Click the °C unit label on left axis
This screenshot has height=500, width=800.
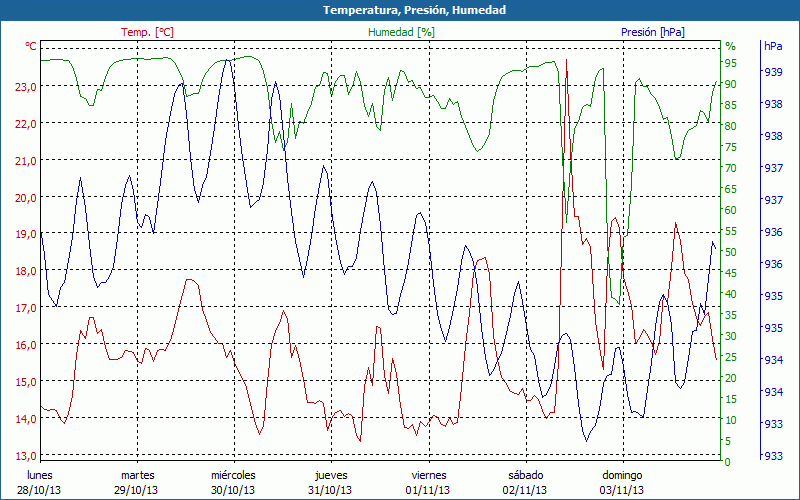click(x=31, y=47)
